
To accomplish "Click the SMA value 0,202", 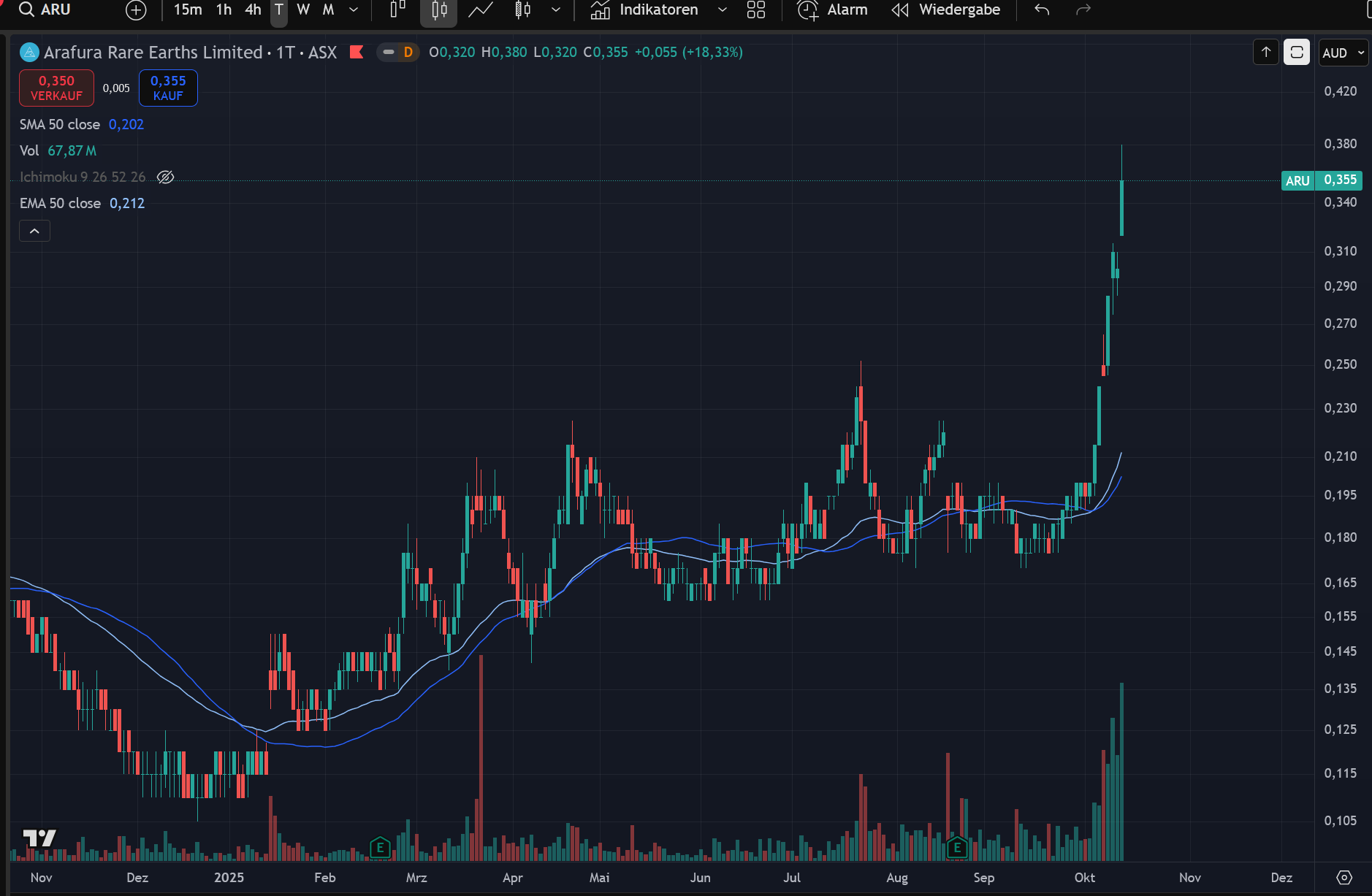I will [x=126, y=124].
